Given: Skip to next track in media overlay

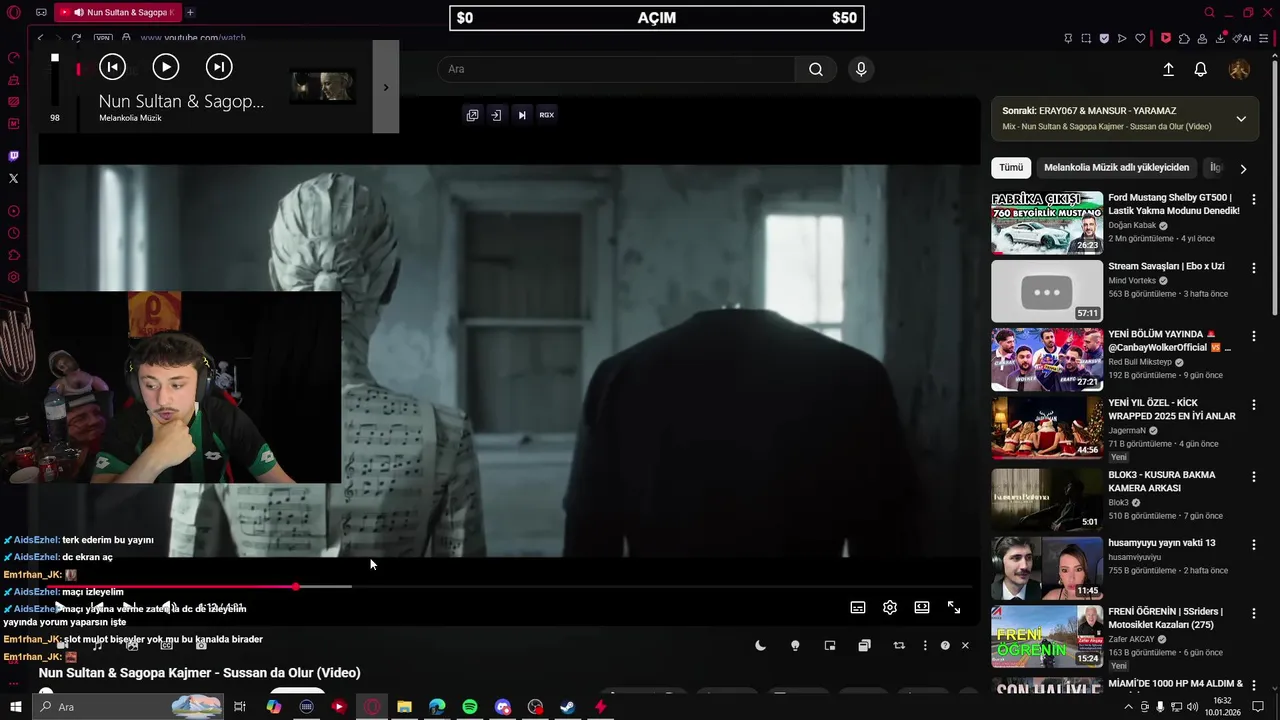Looking at the screenshot, I should (219, 67).
